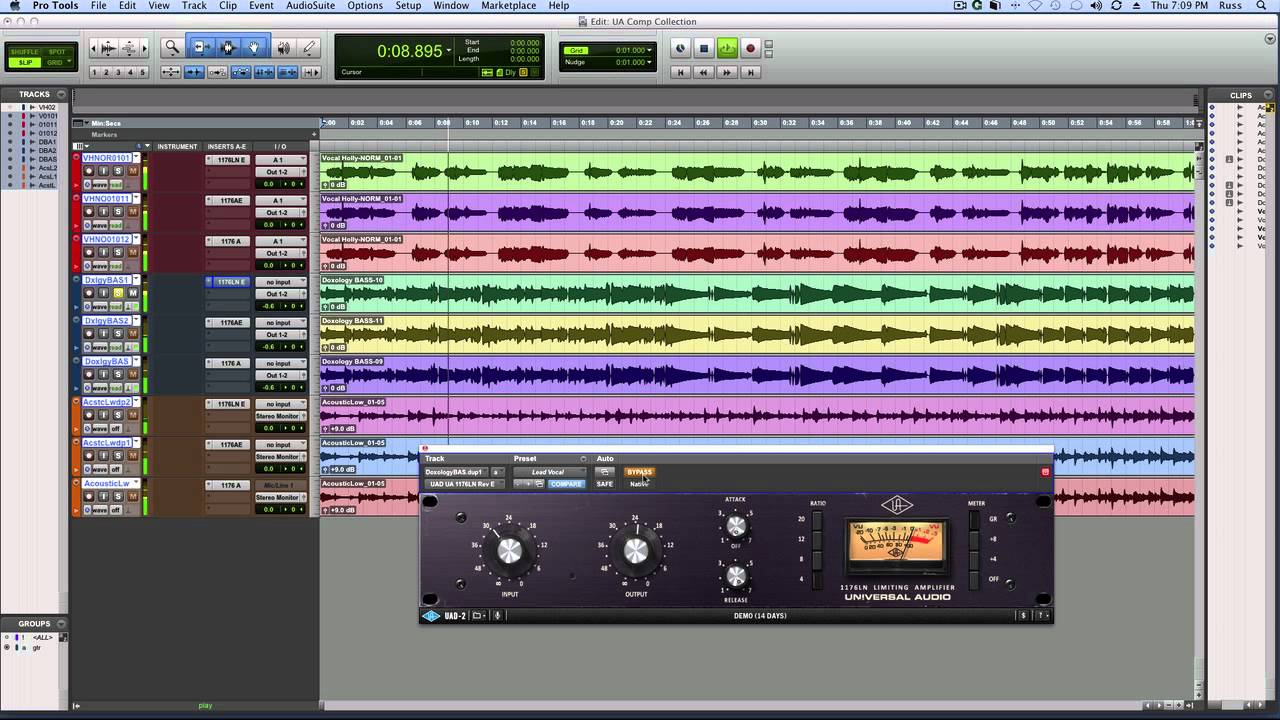The height and width of the screenshot is (720, 1280).
Task: Select the Zoomer magnifier tool
Action: coord(172,47)
